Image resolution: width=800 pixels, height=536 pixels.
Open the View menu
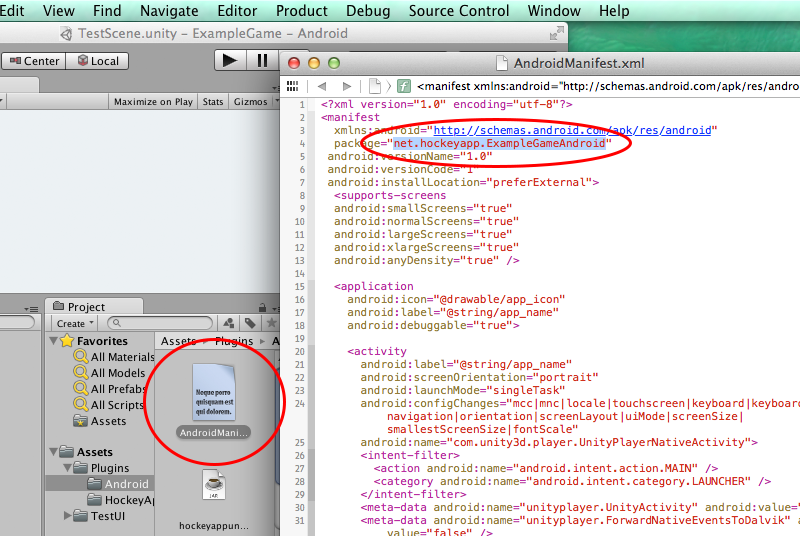coord(59,11)
